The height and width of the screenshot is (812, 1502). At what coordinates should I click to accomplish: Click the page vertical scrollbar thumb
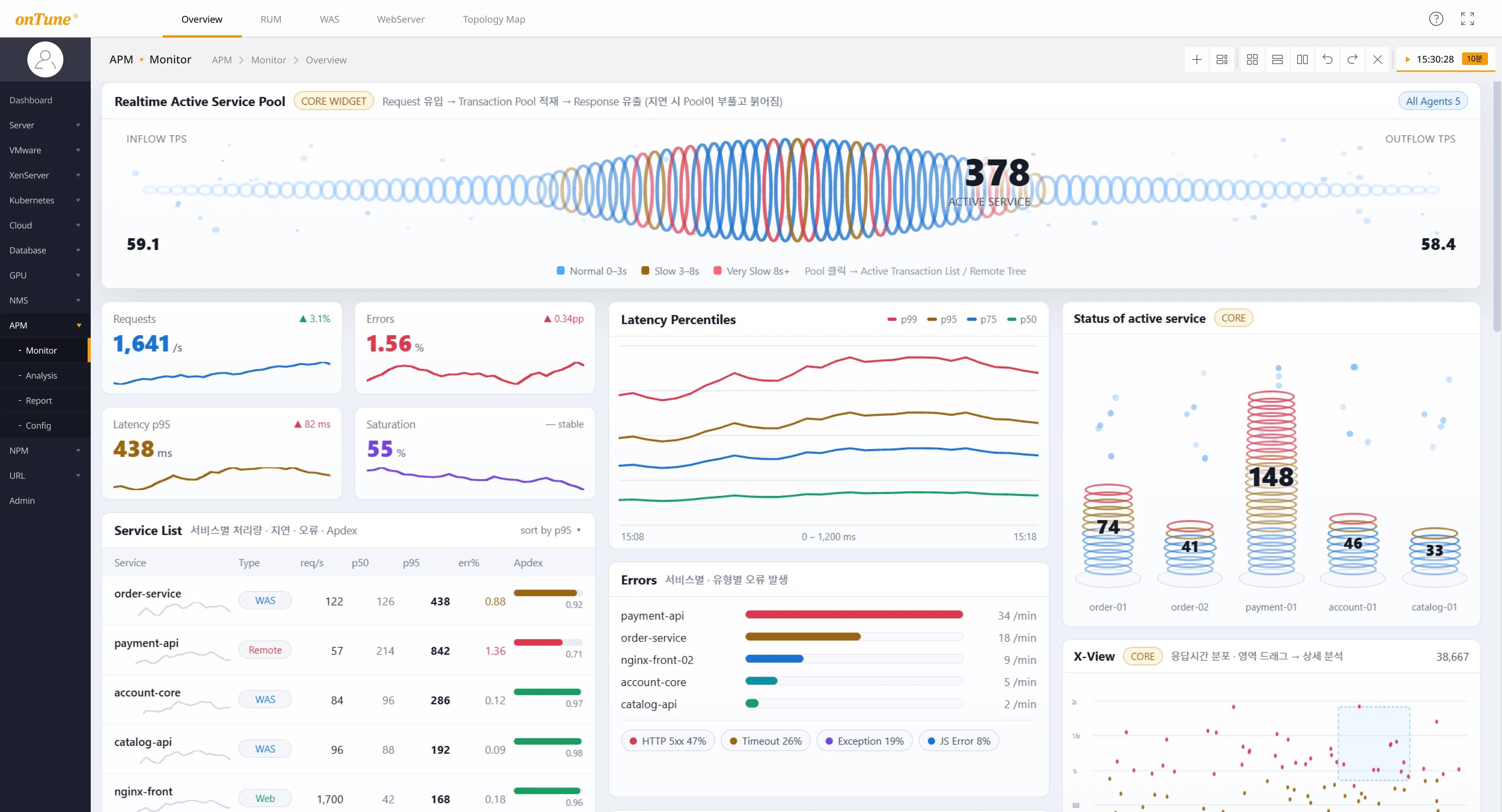pos(1497,207)
